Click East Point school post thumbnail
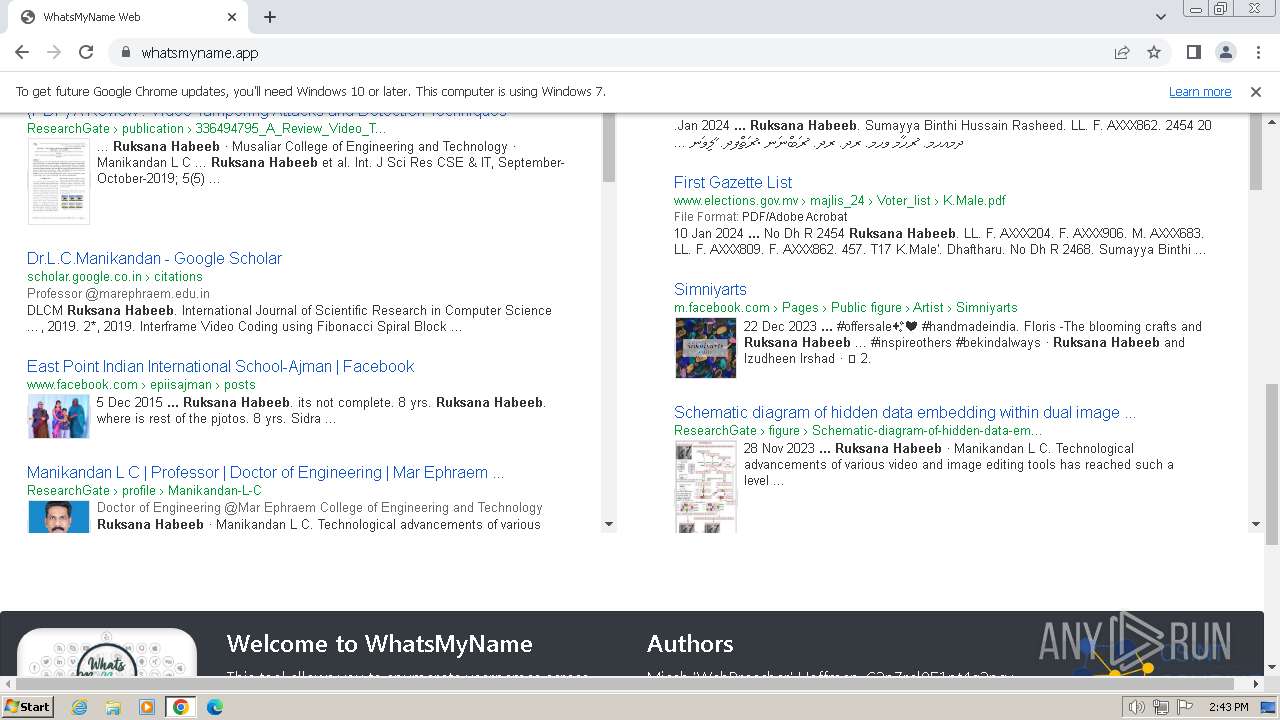This screenshot has width=1280, height=720. [x=58, y=416]
